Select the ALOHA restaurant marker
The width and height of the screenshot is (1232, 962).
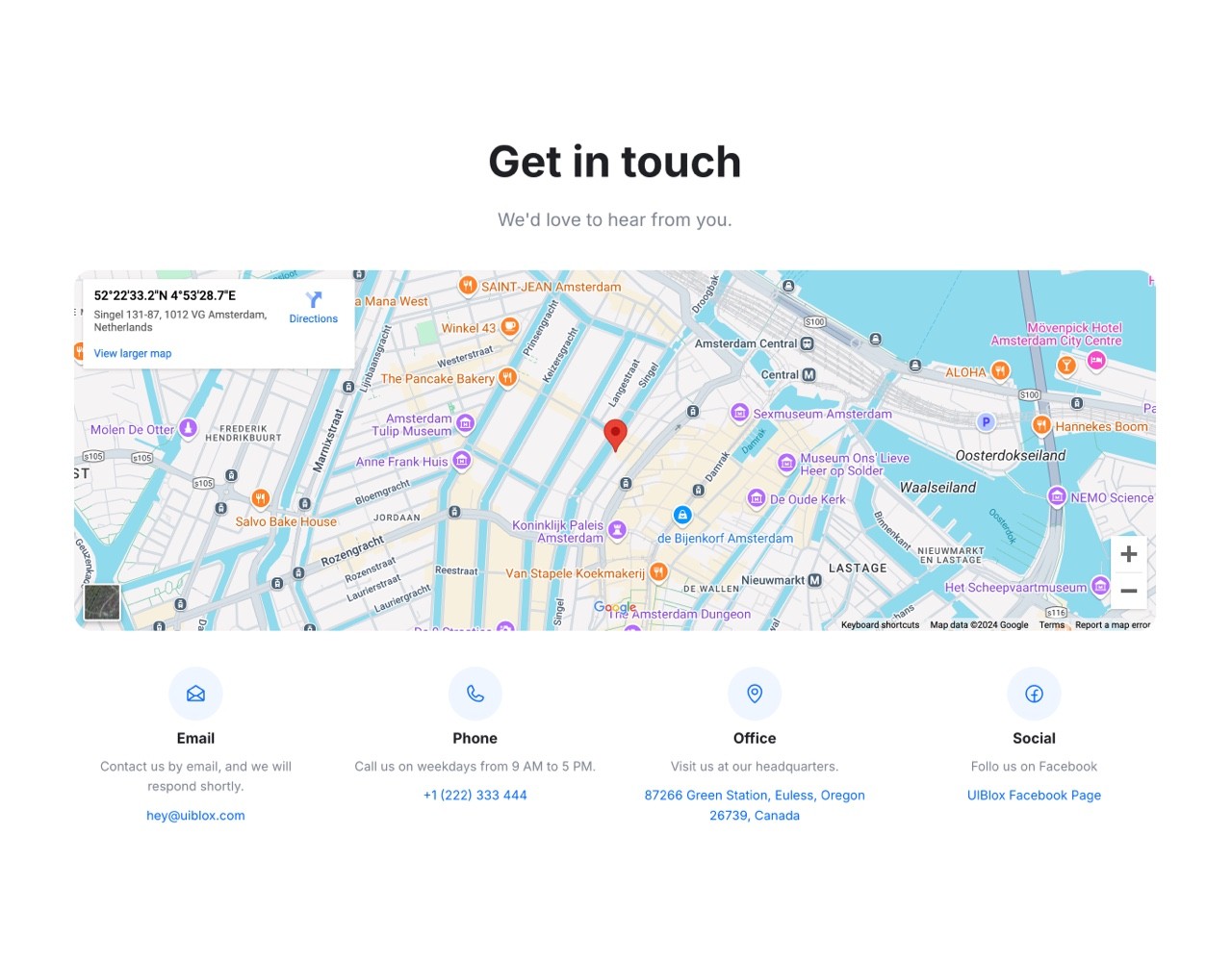pyautogui.click(x=1000, y=371)
